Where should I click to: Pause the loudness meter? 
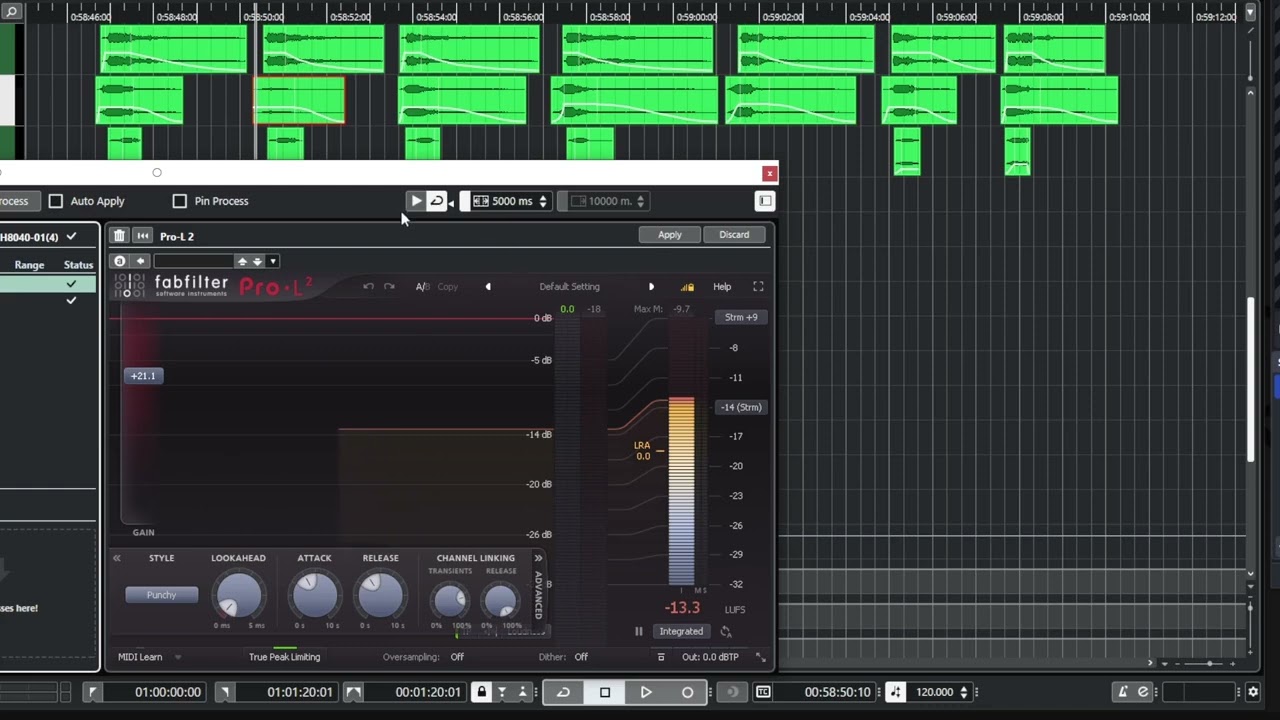pos(639,631)
